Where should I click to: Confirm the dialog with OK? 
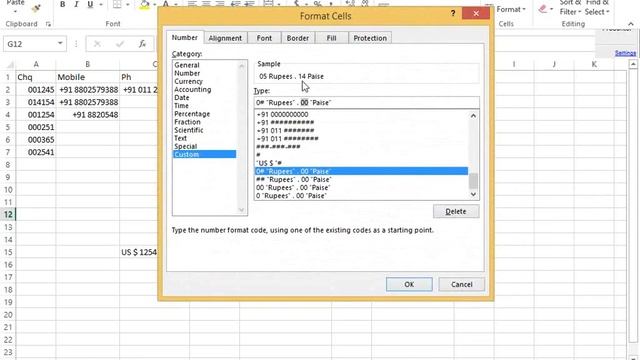[409, 284]
